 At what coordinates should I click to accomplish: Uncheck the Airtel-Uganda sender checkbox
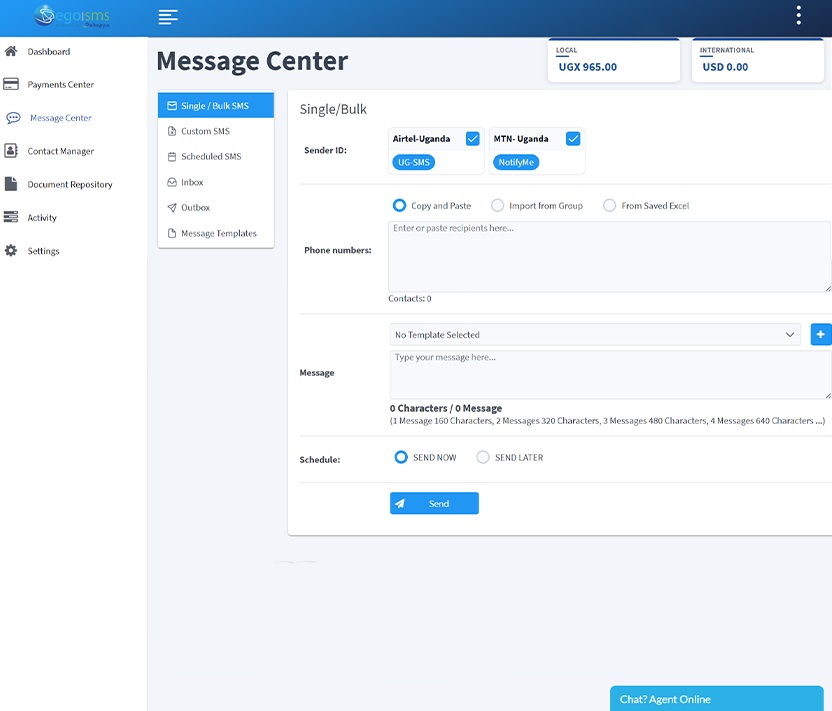(472, 139)
